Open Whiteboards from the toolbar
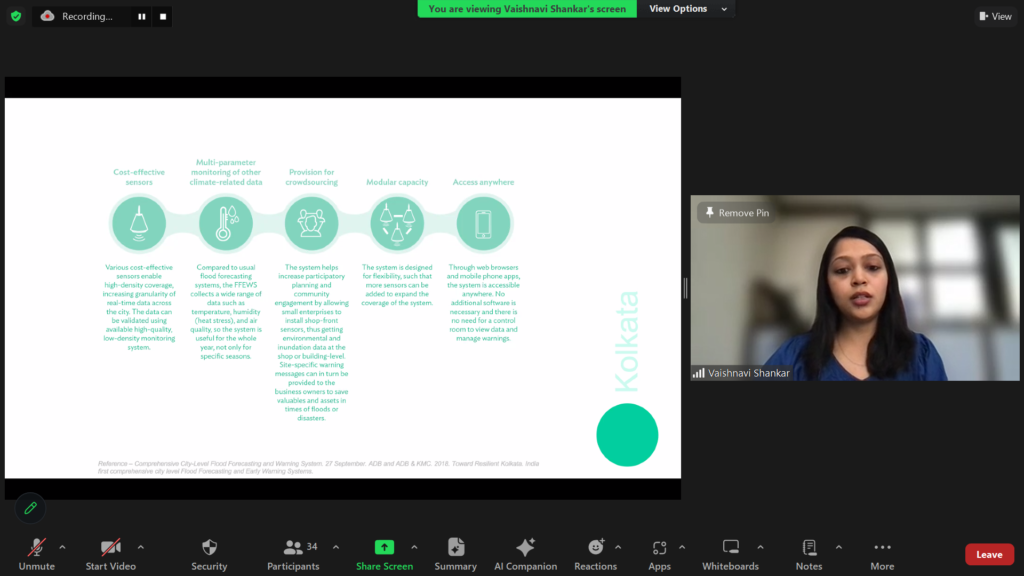The height and width of the screenshot is (576, 1024). click(x=730, y=548)
